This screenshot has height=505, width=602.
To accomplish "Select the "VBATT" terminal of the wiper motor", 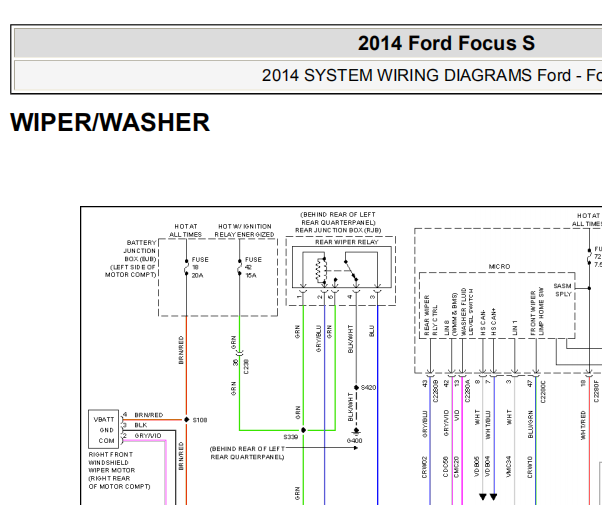I will (x=104, y=420).
